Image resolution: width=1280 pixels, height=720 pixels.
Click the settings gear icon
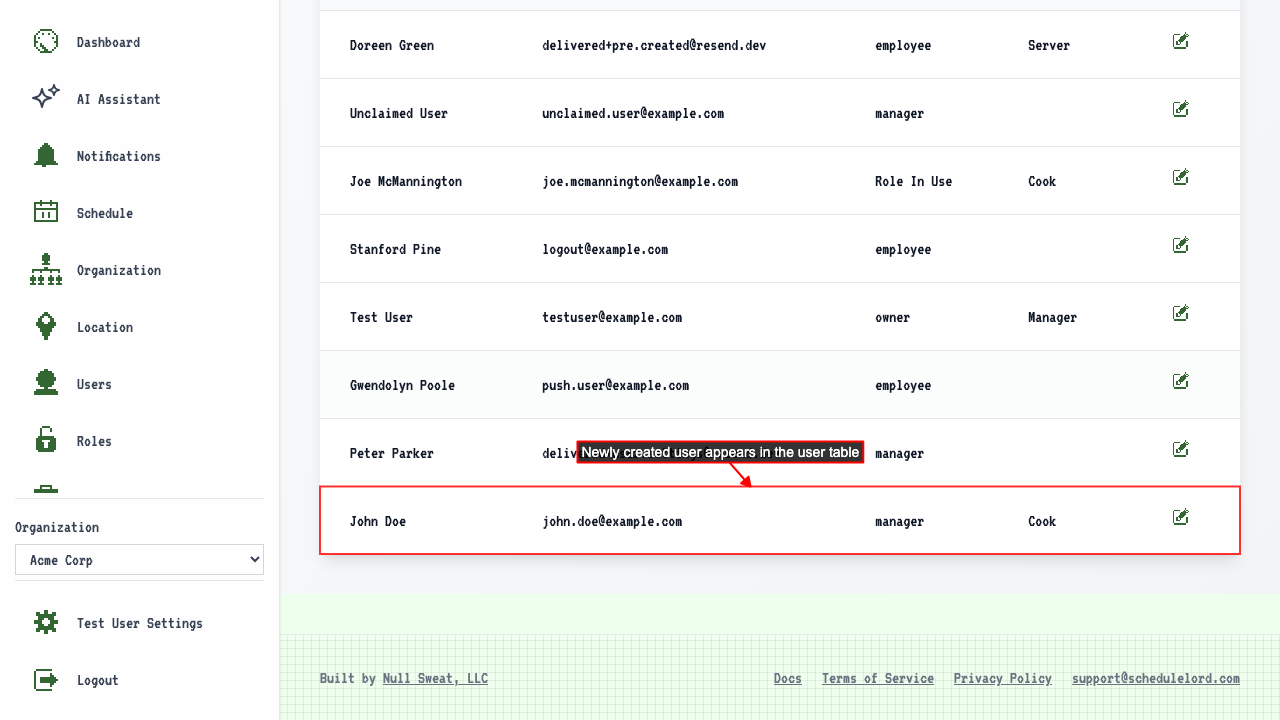pos(46,622)
